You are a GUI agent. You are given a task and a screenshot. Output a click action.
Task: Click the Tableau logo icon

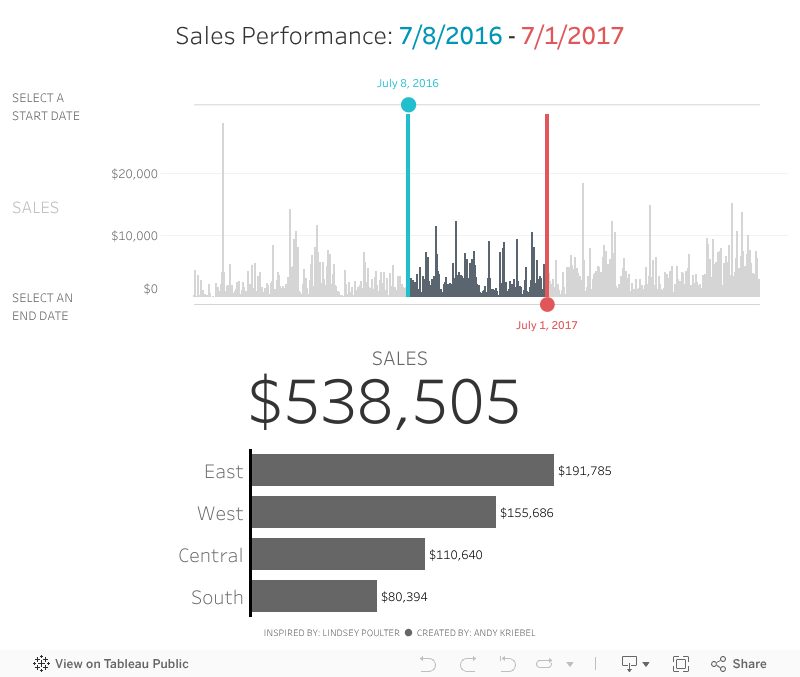click(42, 664)
